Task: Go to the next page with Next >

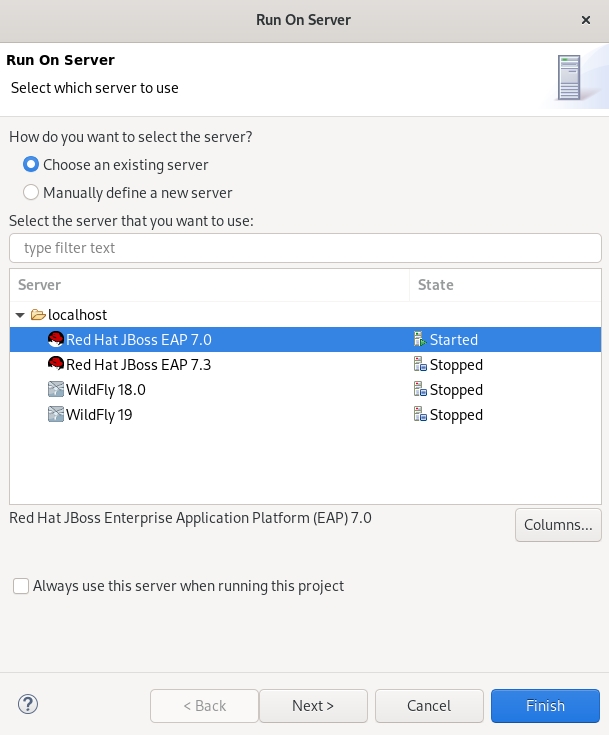Action: (x=313, y=706)
